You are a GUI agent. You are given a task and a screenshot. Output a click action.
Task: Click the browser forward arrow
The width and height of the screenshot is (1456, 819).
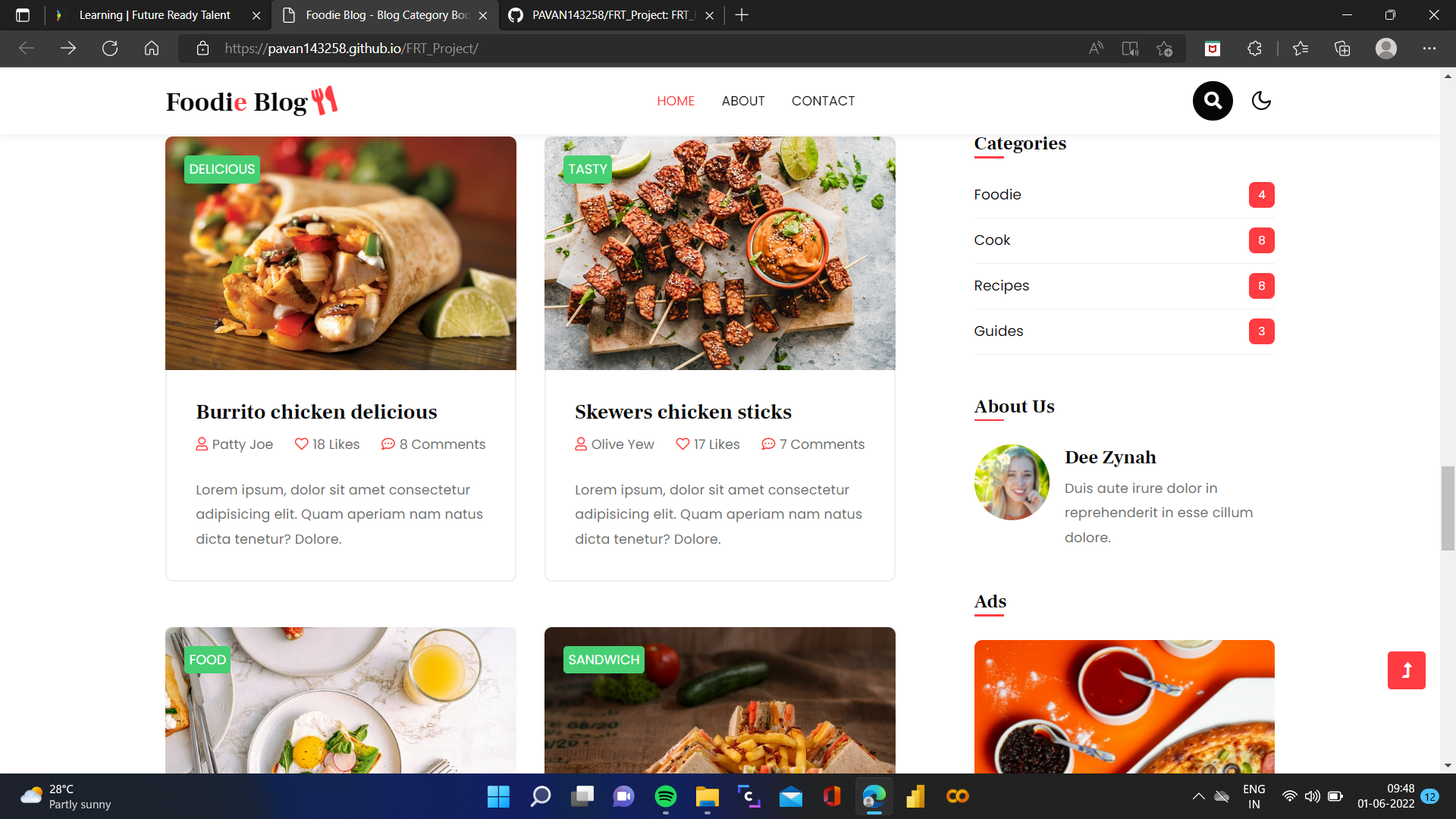(68, 49)
